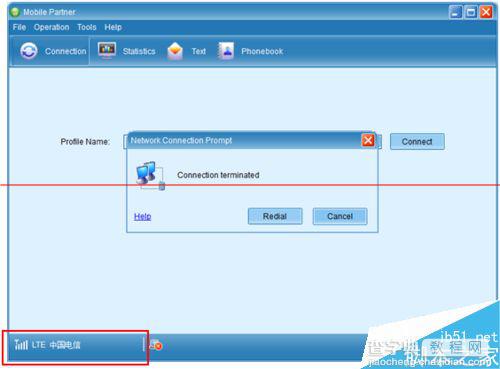
Task: Click the Mobile Partner green logo icon
Action: coord(15,12)
